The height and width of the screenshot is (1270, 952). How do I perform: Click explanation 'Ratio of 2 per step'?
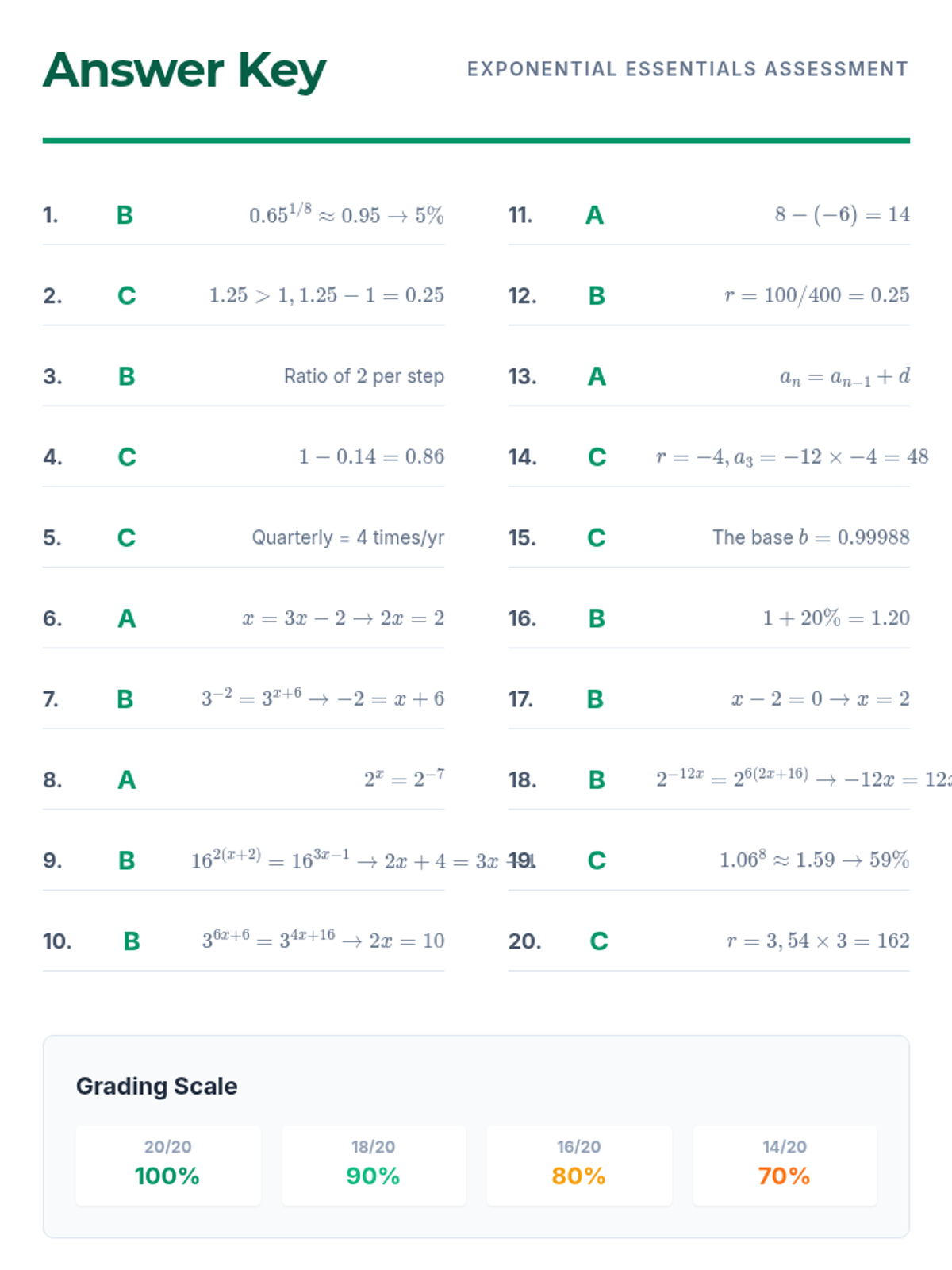[363, 376]
